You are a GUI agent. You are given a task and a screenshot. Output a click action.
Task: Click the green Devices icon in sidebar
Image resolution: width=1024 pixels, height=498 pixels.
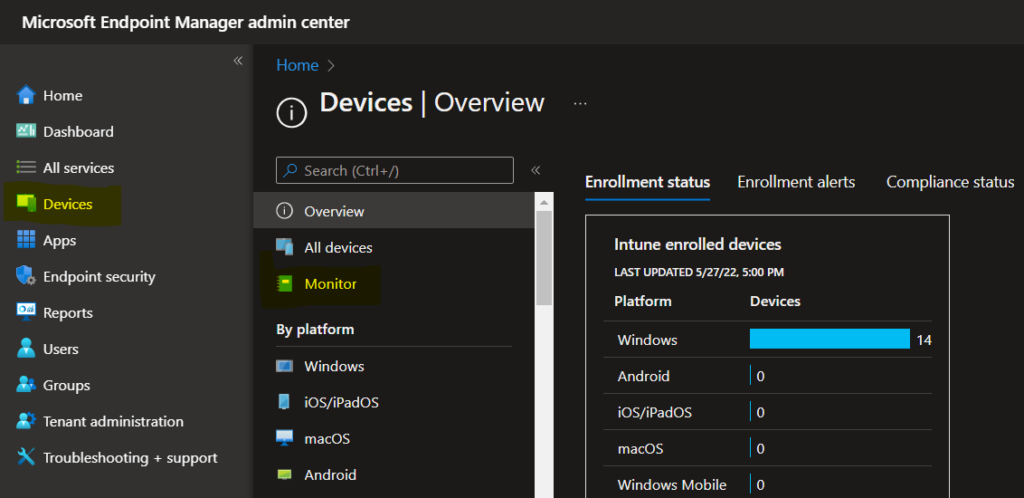point(25,204)
